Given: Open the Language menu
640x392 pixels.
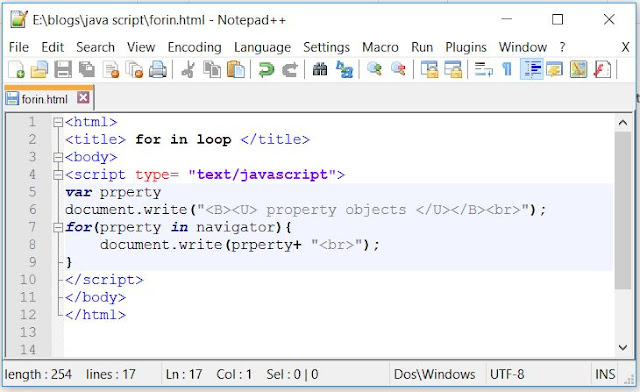Looking at the screenshot, I should coord(262,47).
